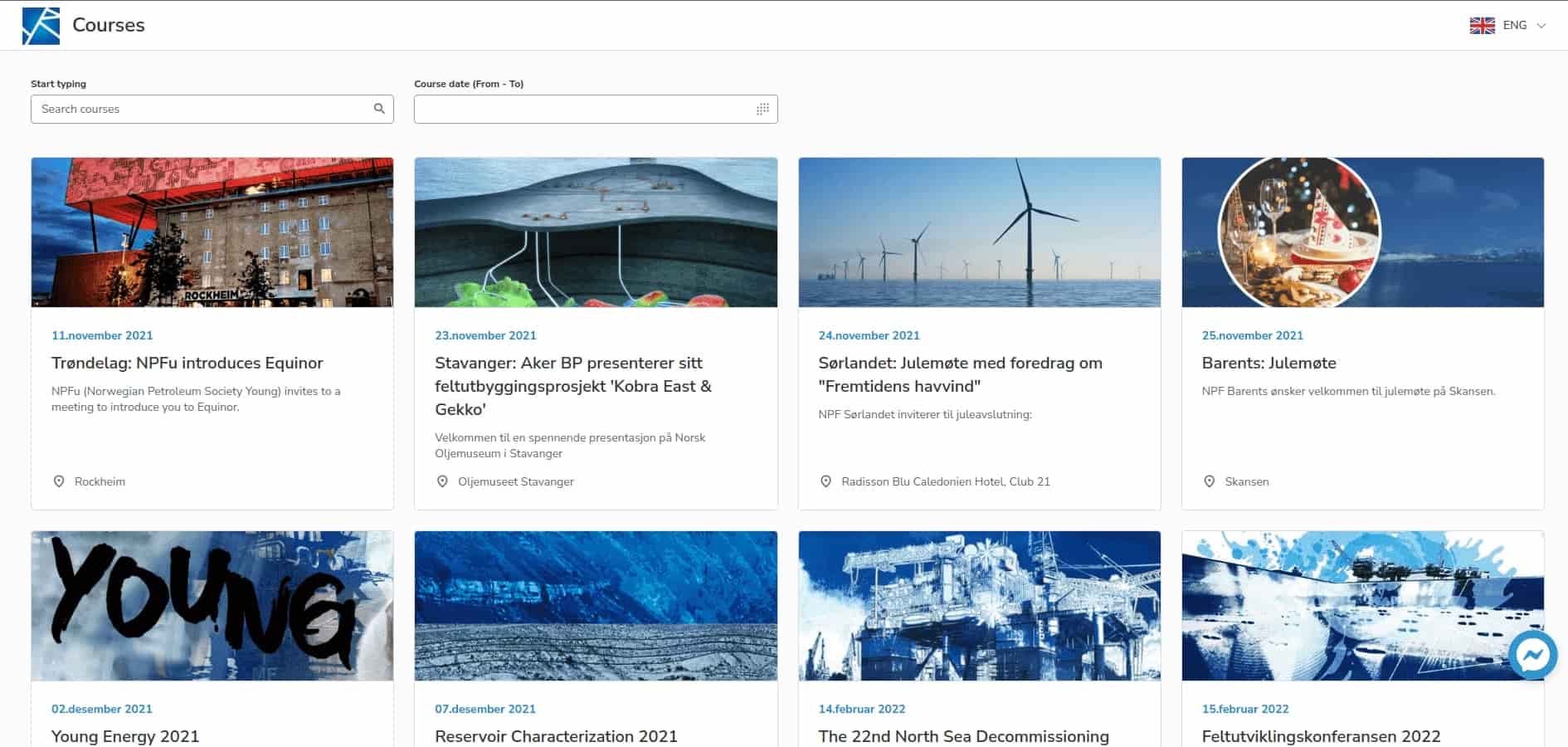Open Young Energy 2021 course title
Viewport: 1568px width, 747px height.
(x=125, y=736)
